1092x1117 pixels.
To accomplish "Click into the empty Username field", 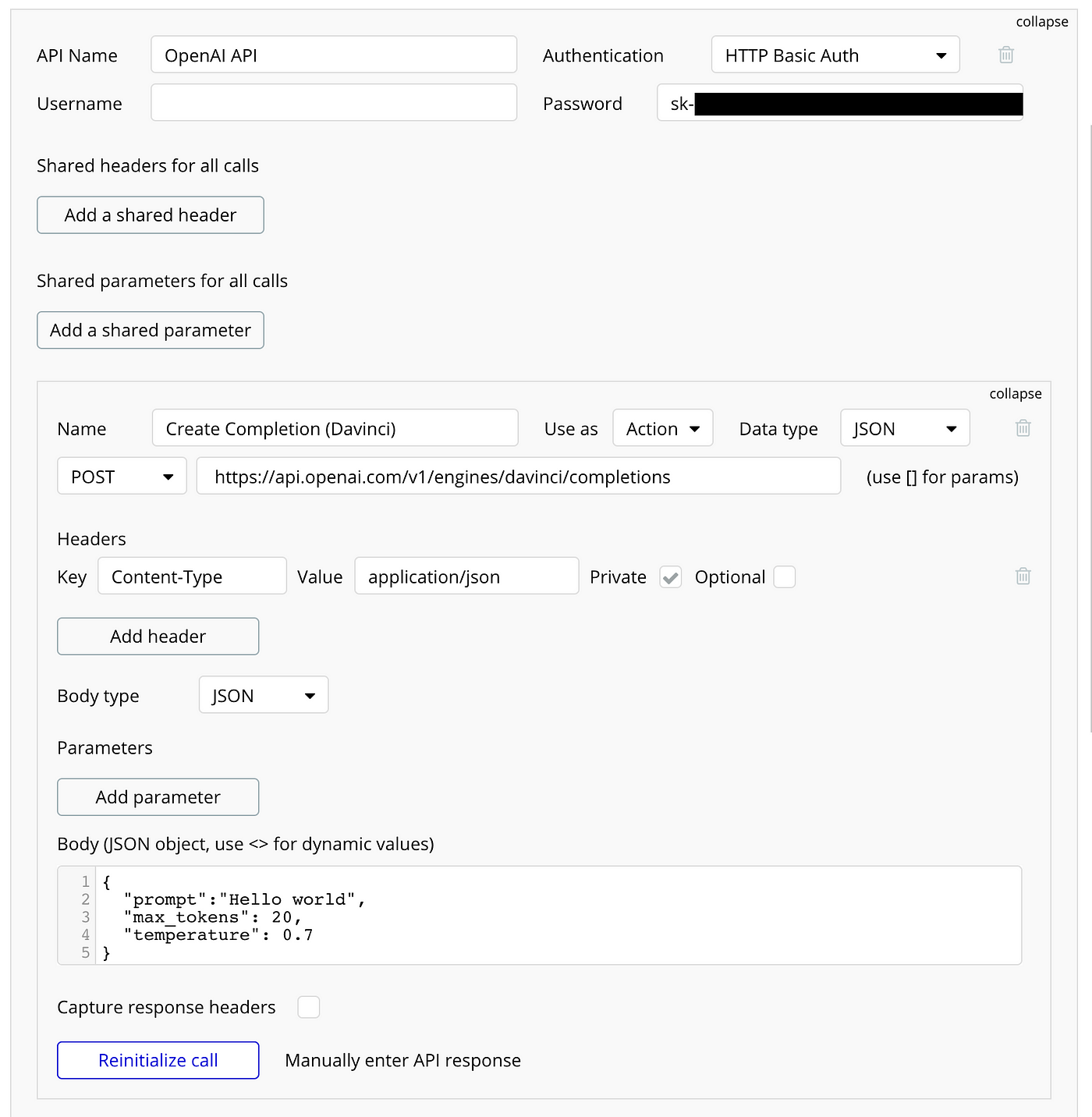I will pyautogui.click(x=334, y=103).
